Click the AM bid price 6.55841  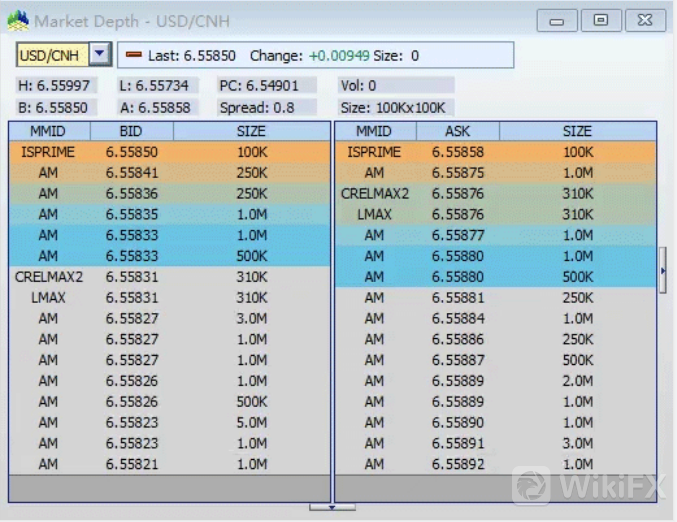coord(131,173)
